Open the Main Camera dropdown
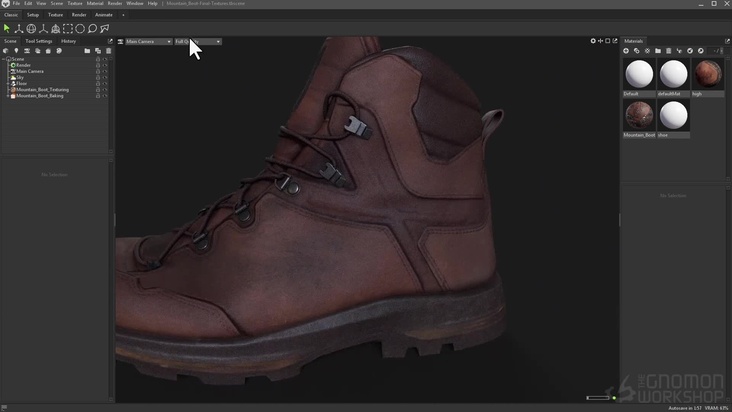The height and width of the screenshot is (412, 732). point(148,42)
